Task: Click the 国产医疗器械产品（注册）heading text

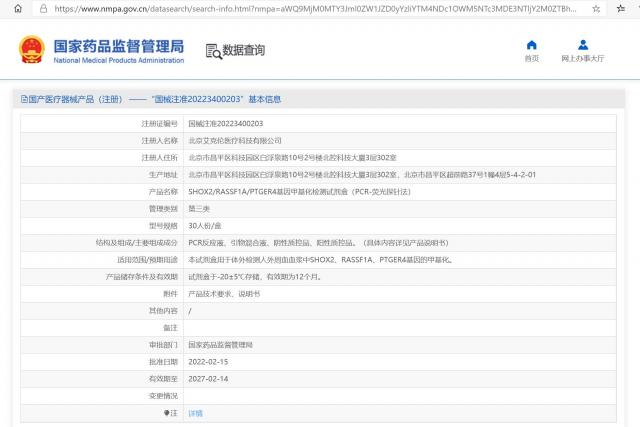Action: click(x=76, y=99)
